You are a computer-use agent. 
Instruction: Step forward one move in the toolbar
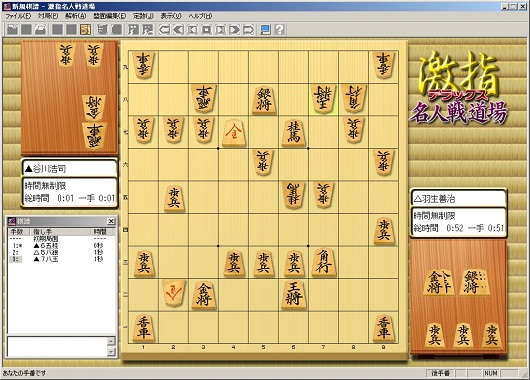coord(220,30)
